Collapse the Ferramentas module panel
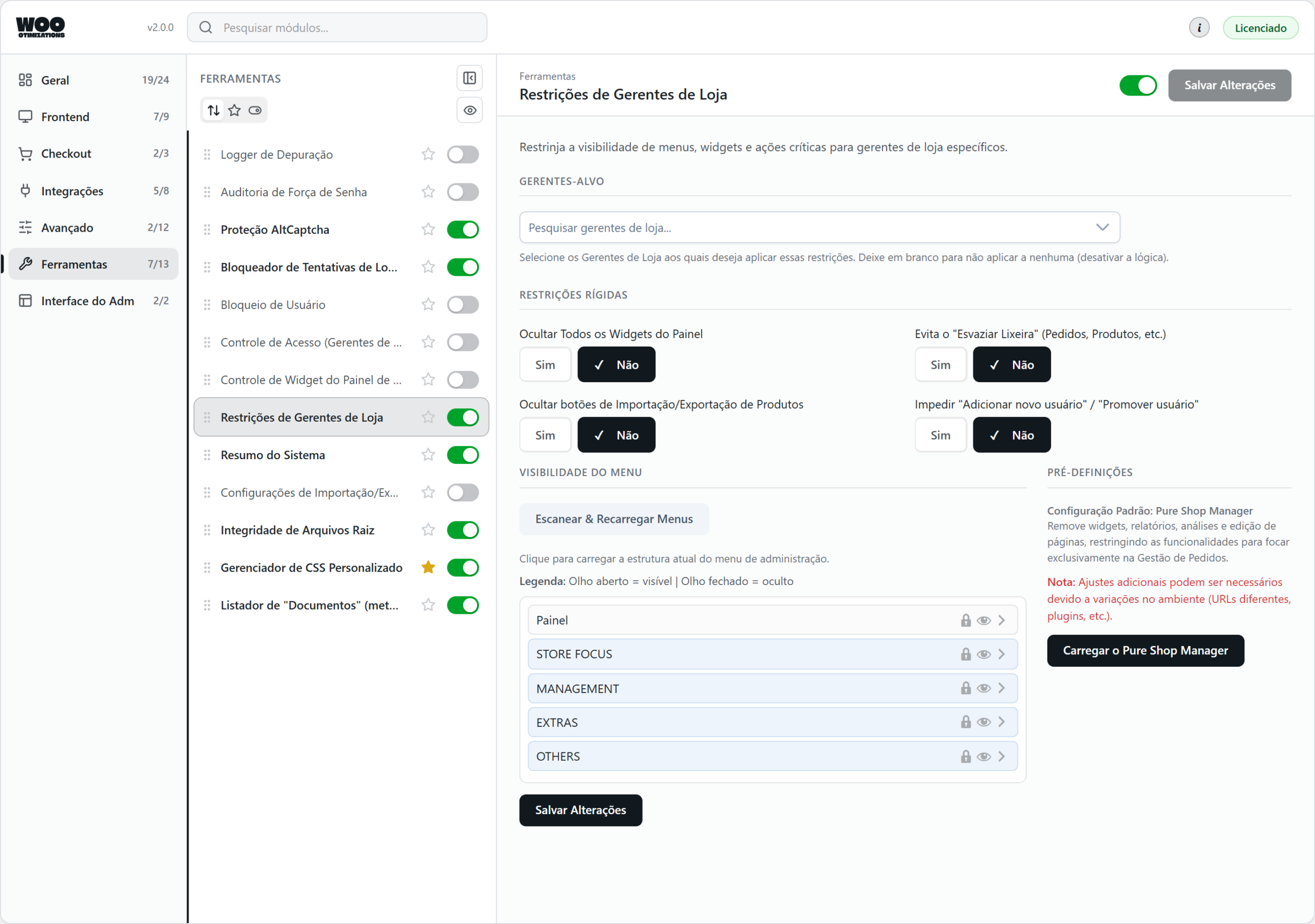 pyautogui.click(x=469, y=78)
